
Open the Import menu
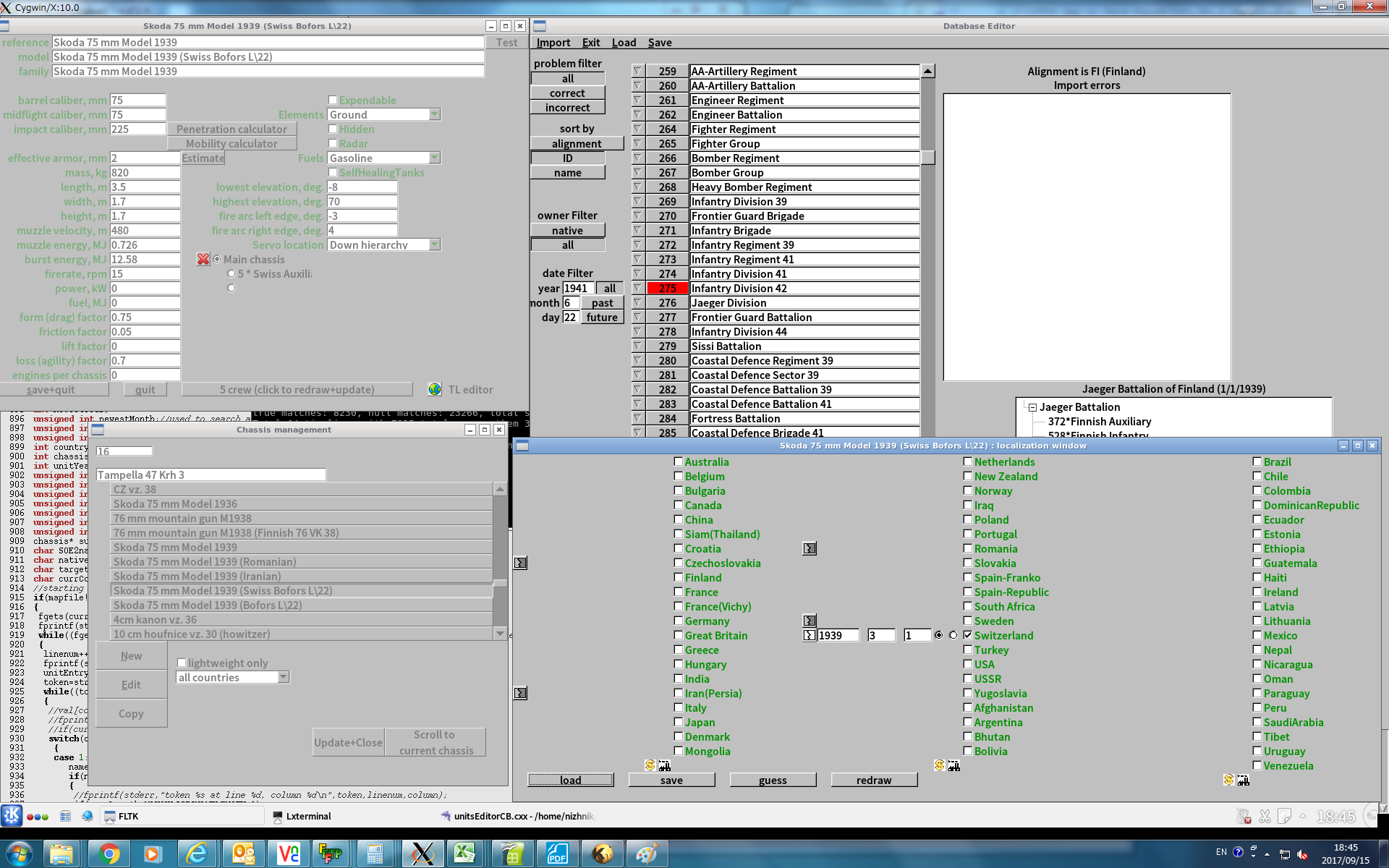[553, 43]
